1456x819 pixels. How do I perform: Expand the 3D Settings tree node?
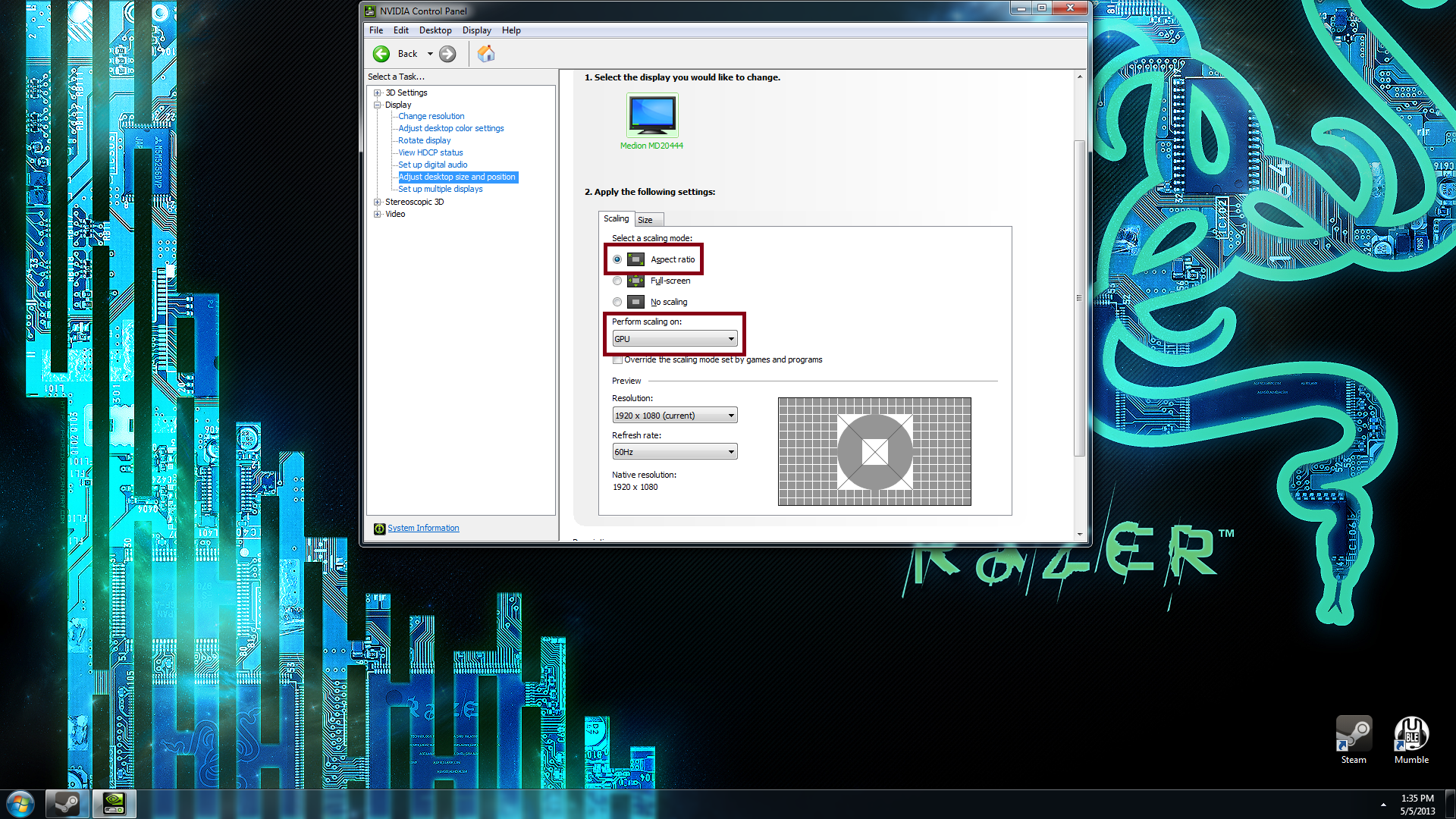[377, 93]
